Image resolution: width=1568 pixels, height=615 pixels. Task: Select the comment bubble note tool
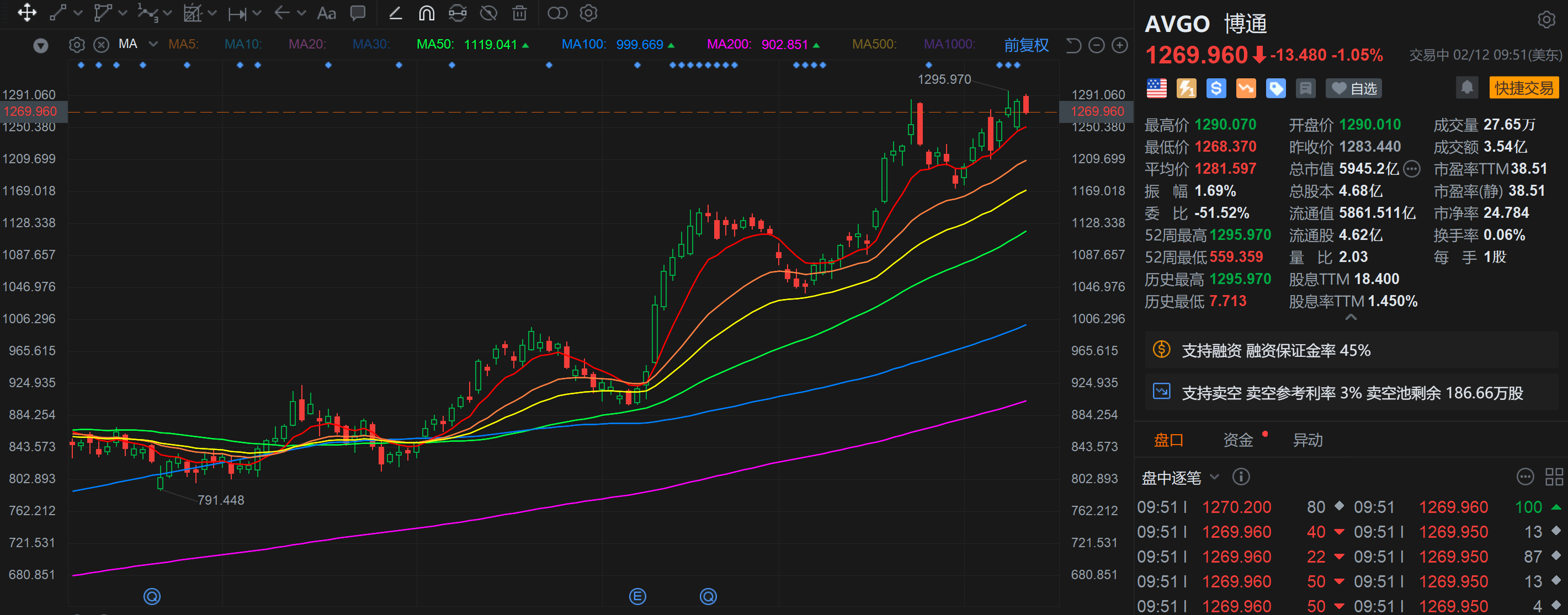358,13
